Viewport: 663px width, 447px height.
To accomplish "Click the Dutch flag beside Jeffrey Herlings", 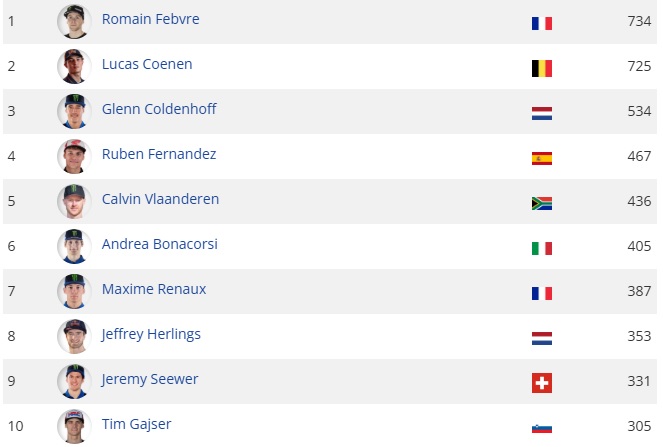I will point(541,338).
